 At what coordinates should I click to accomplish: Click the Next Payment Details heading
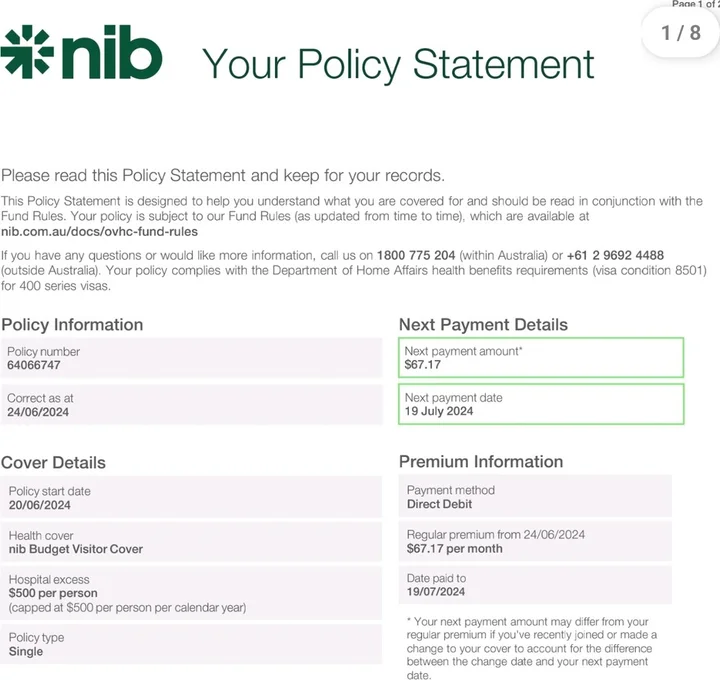click(x=483, y=325)
